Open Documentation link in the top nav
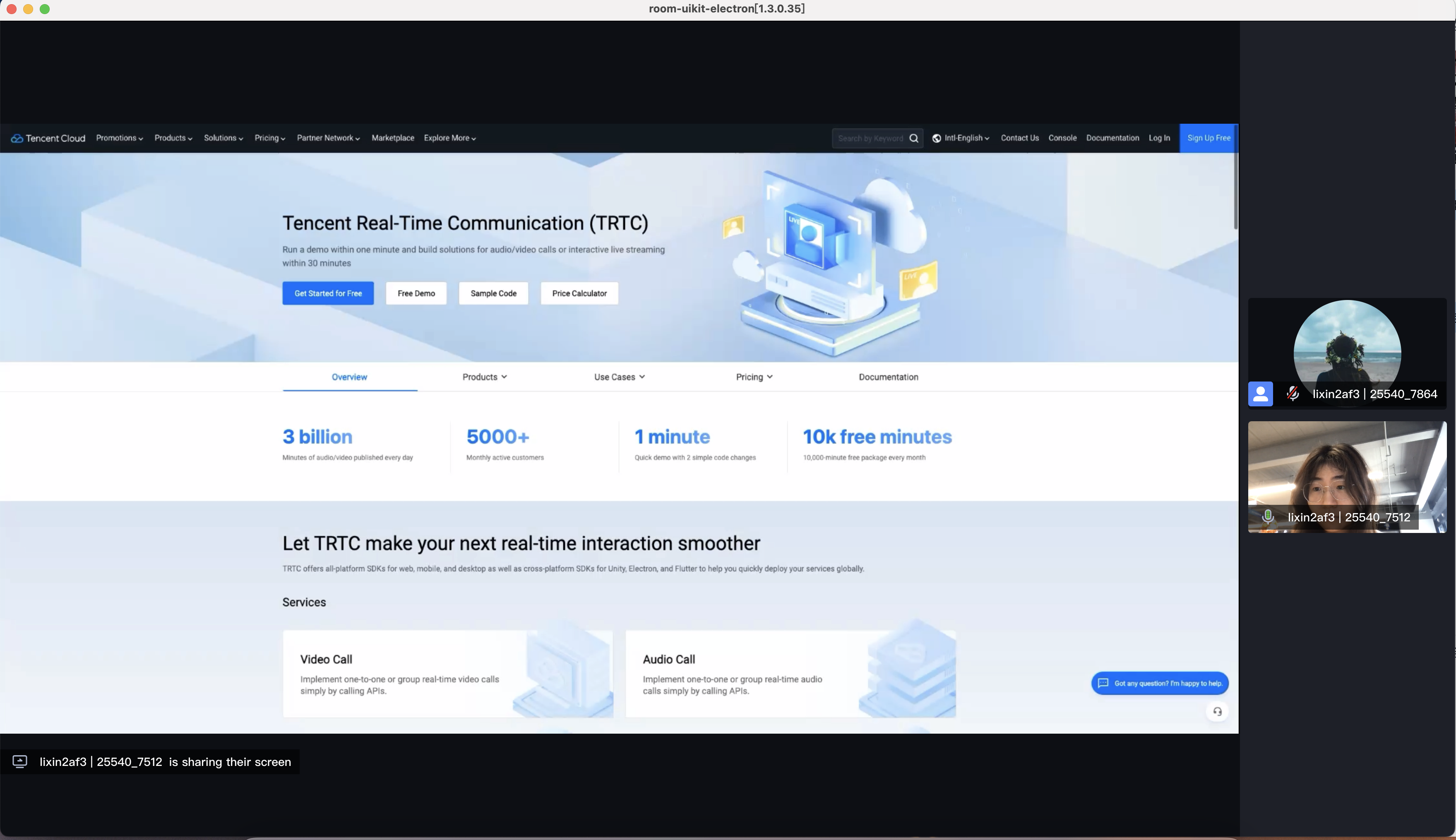The width and height of the screenshot is (1456, 840). pos(1112,138)
